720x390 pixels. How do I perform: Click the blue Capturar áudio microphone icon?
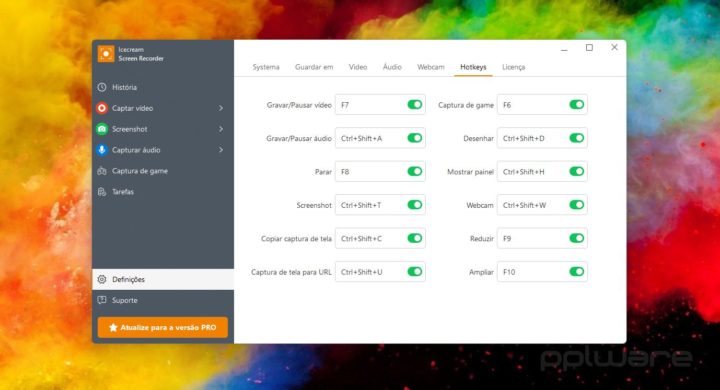[x=102, y=150]
